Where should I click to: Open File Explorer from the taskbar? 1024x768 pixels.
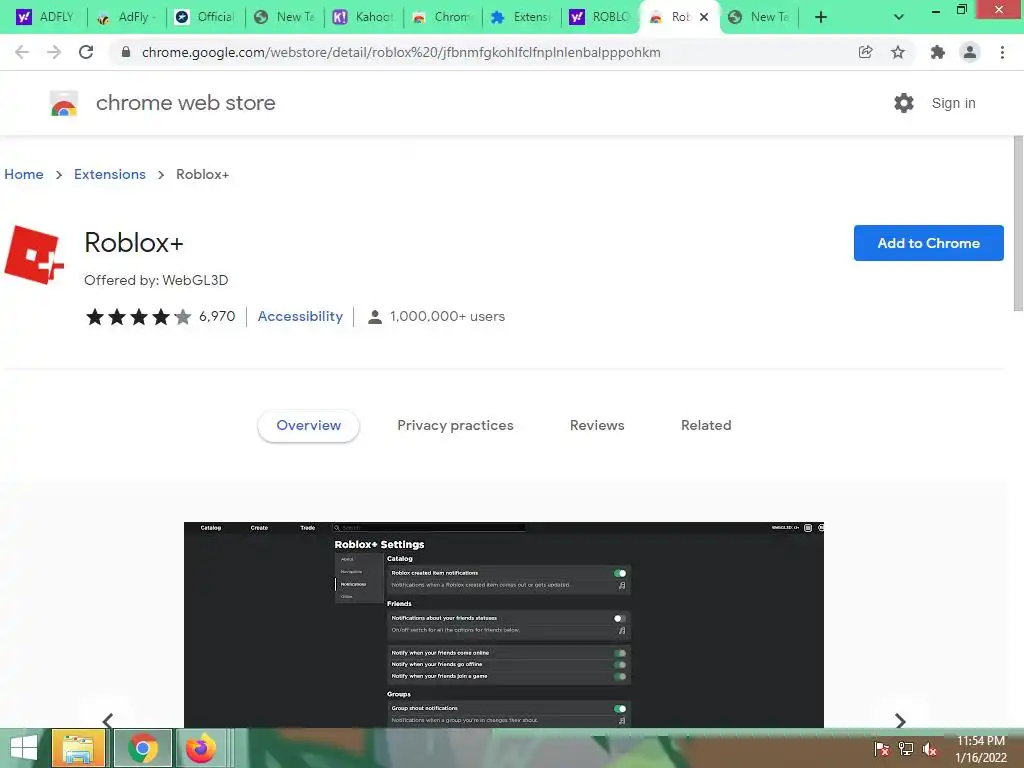(x=78, y=748)
